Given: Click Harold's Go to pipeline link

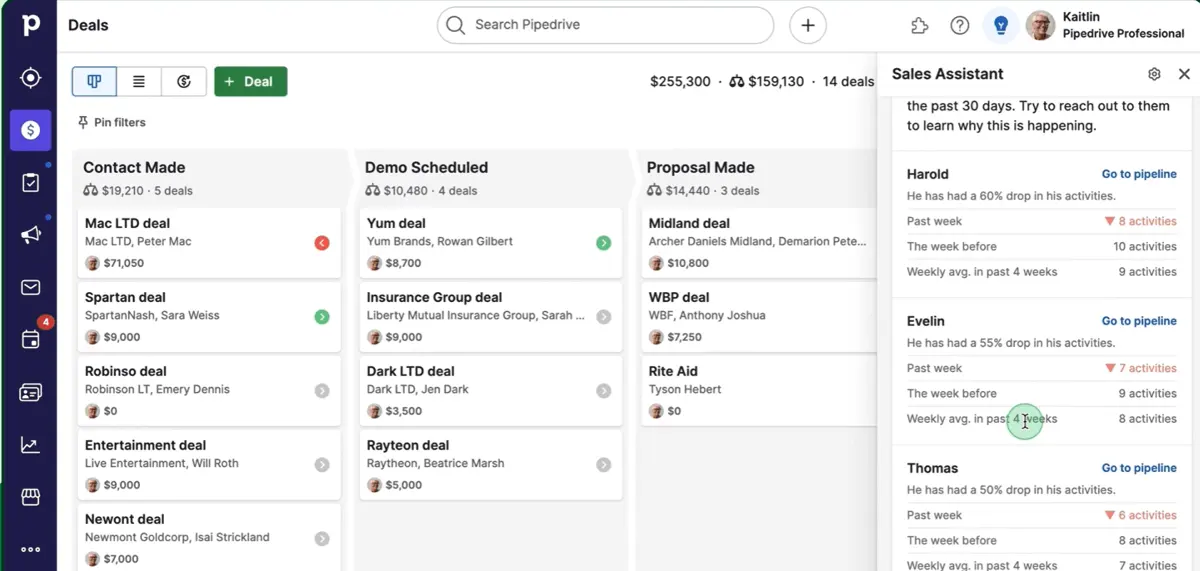Looking at the screenshot, I should [1139, 174].
